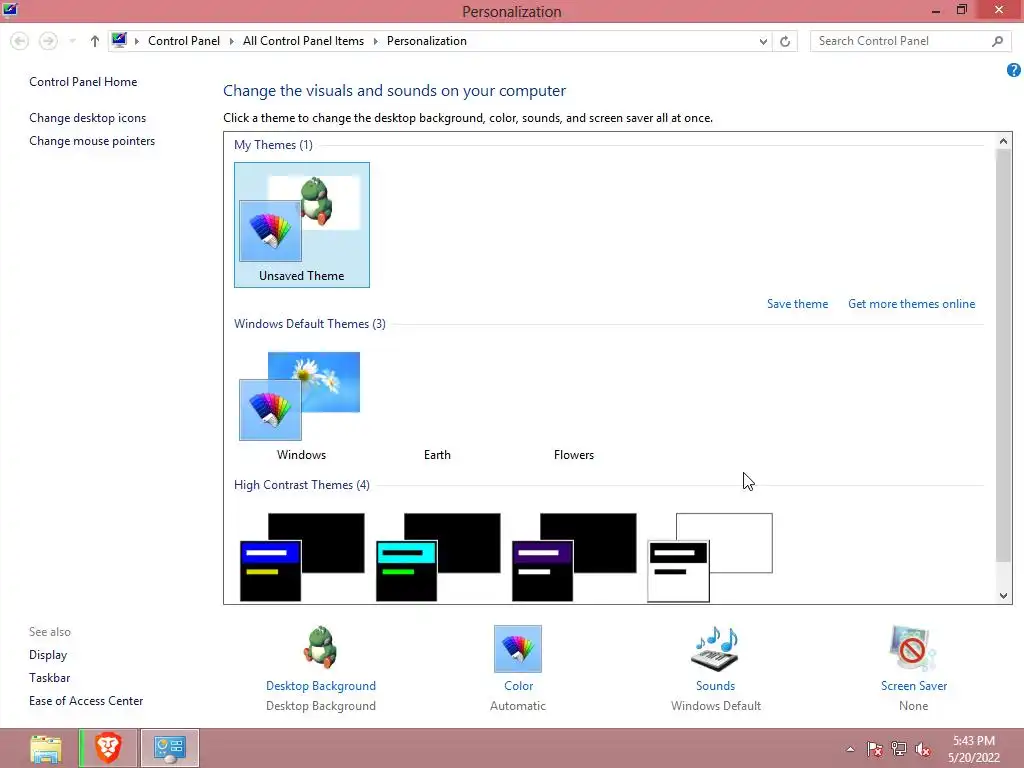The image size is (1024, 768).
Task: Click the Personalization breadcrumb
Action: click(x=426, y=40)
